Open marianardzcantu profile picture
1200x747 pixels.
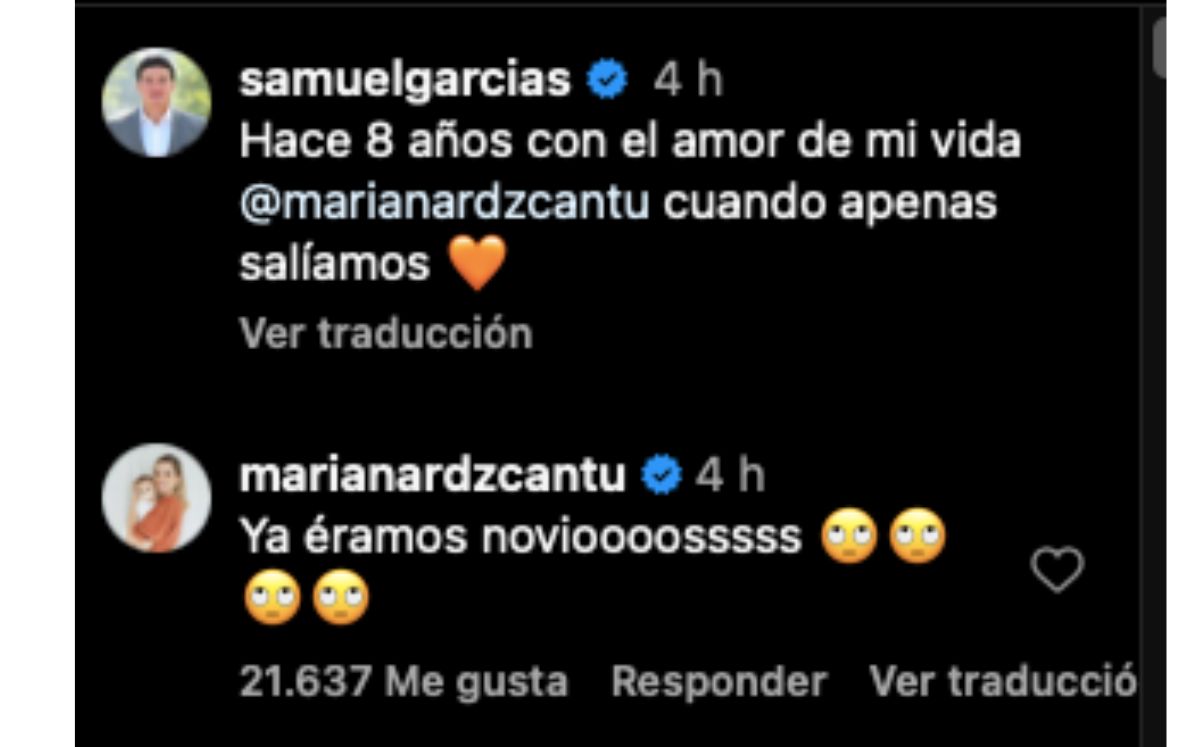157,497
